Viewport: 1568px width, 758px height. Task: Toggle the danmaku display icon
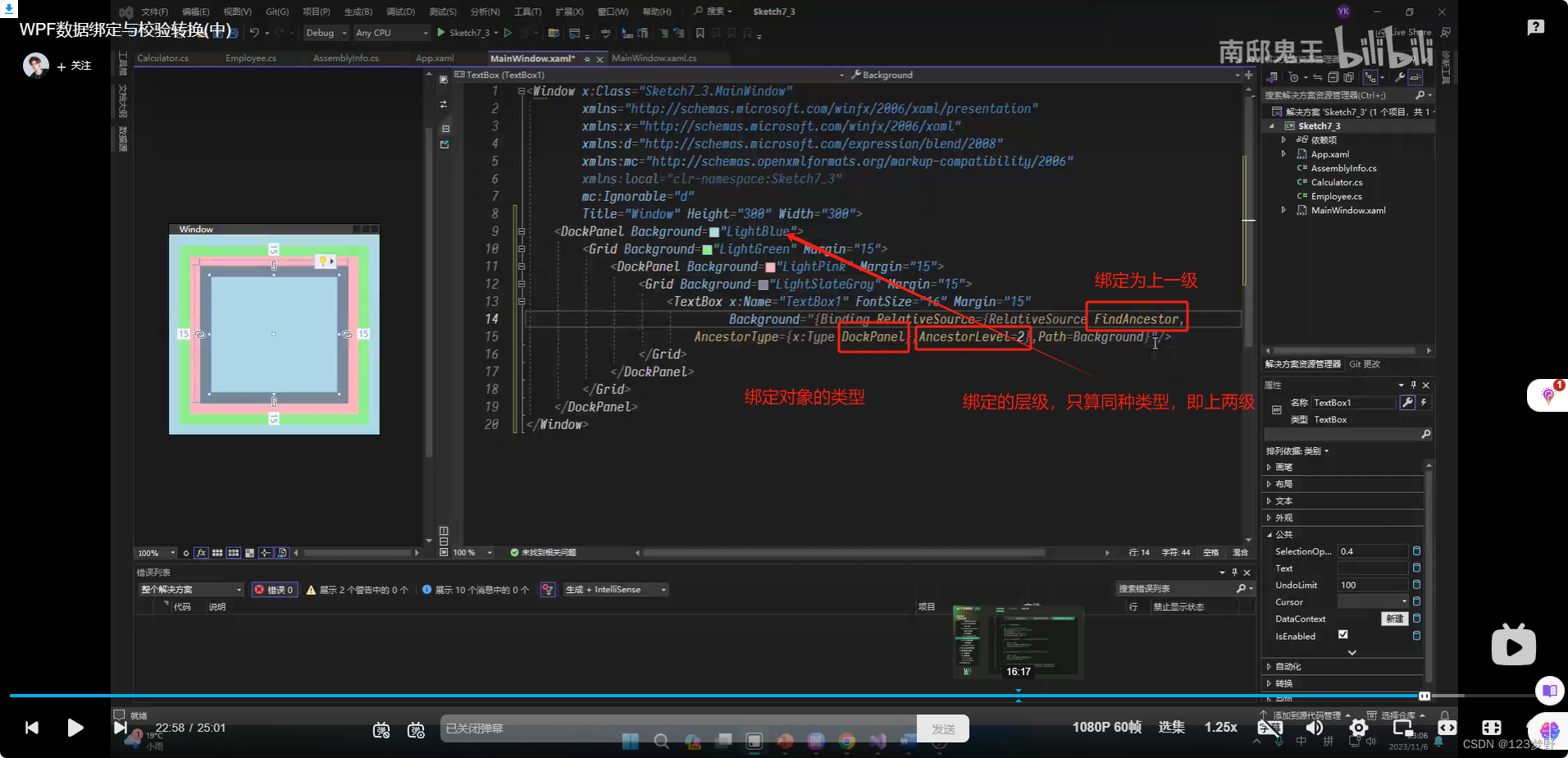(381, 729)
